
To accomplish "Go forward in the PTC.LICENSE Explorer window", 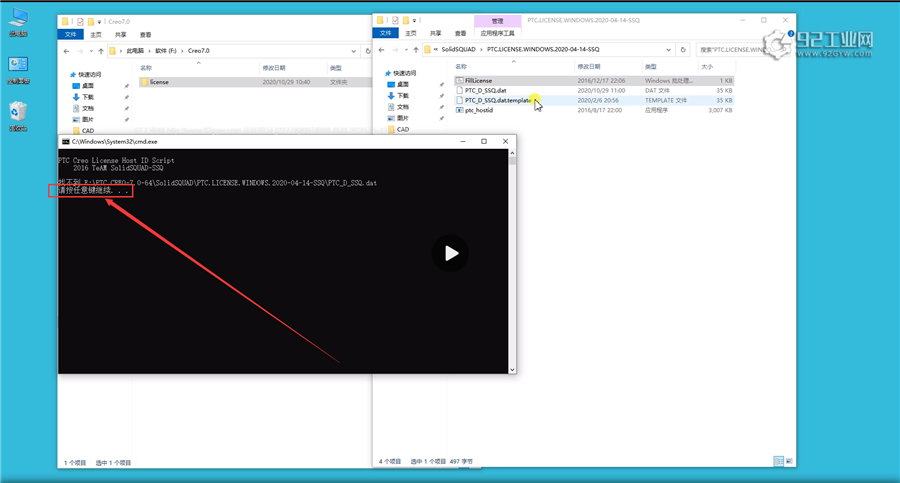I will [395, 50].
